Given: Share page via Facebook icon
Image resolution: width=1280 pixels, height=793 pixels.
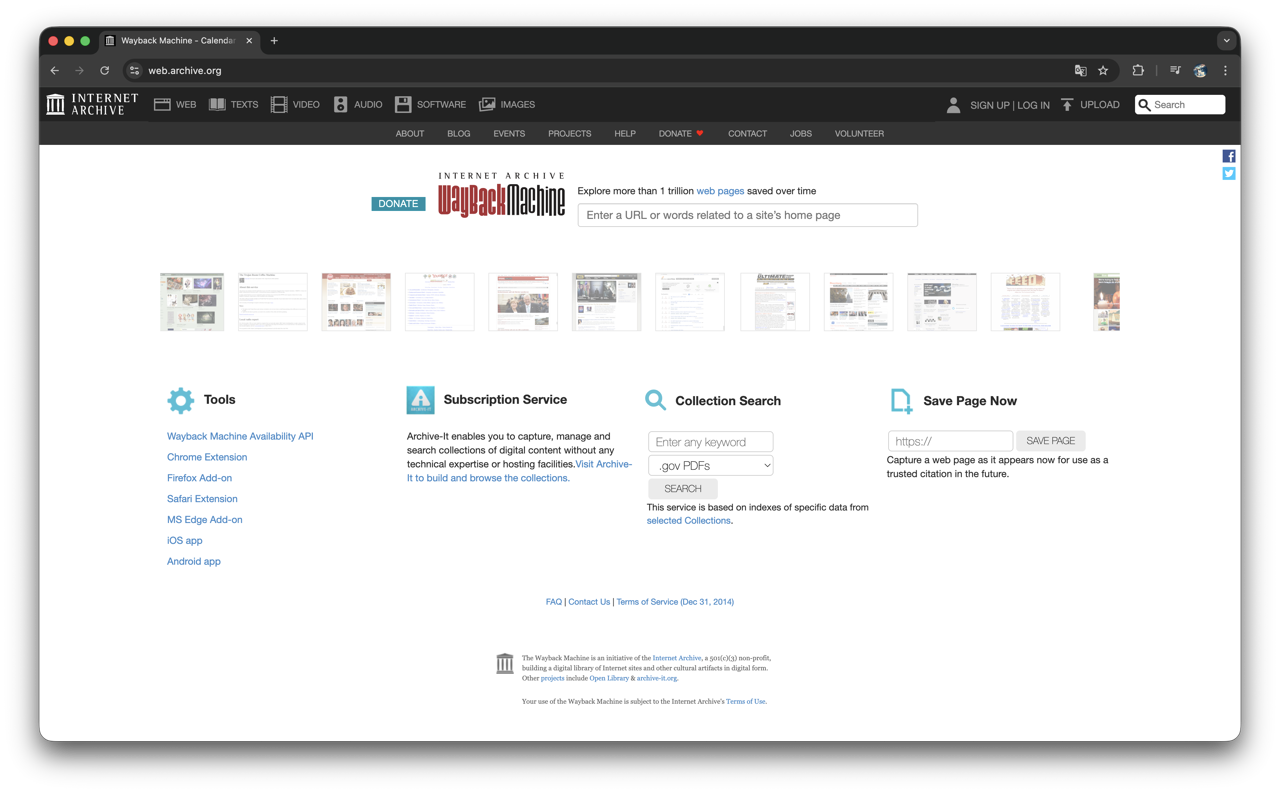Looking at the screenshot, I should click(x=1229, y=156).
